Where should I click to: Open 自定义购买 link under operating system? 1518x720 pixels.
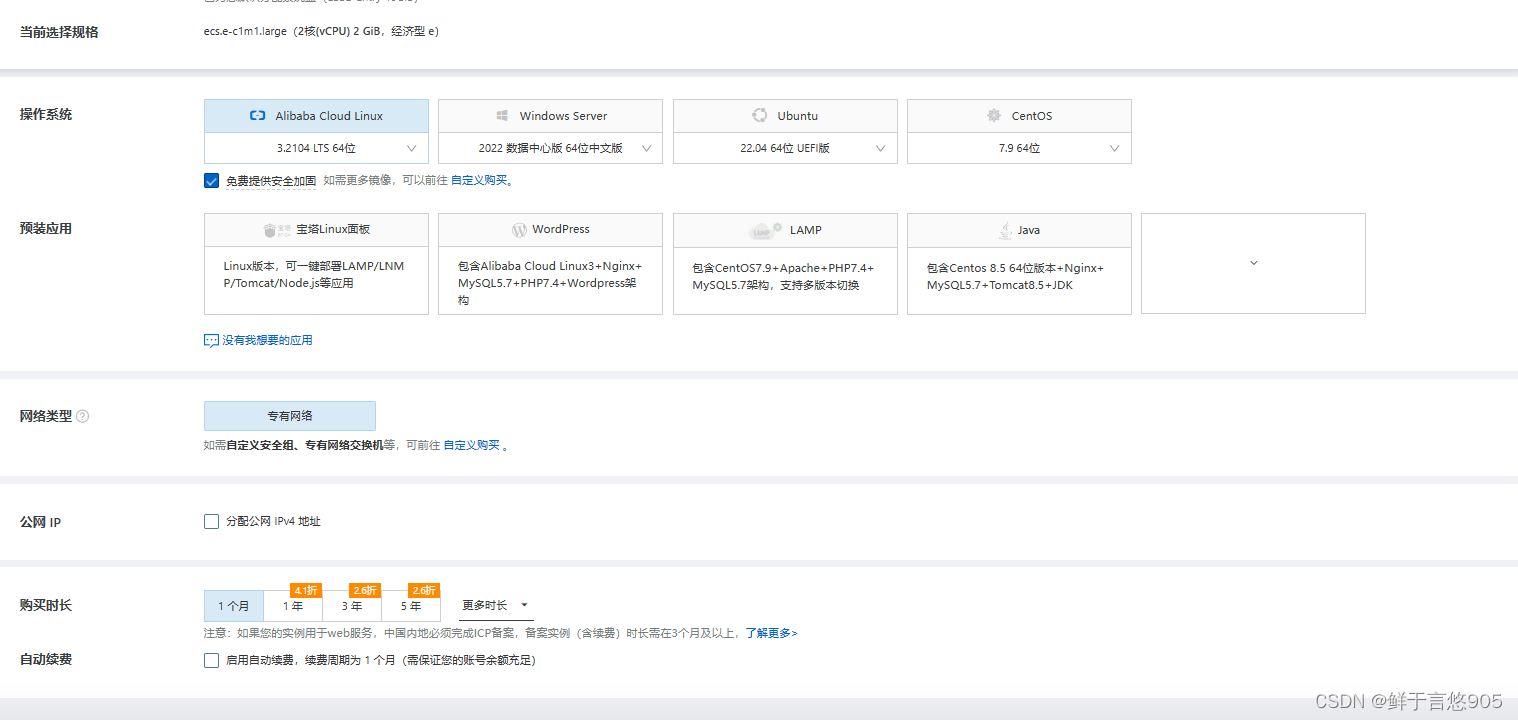[x=479, y=181]
